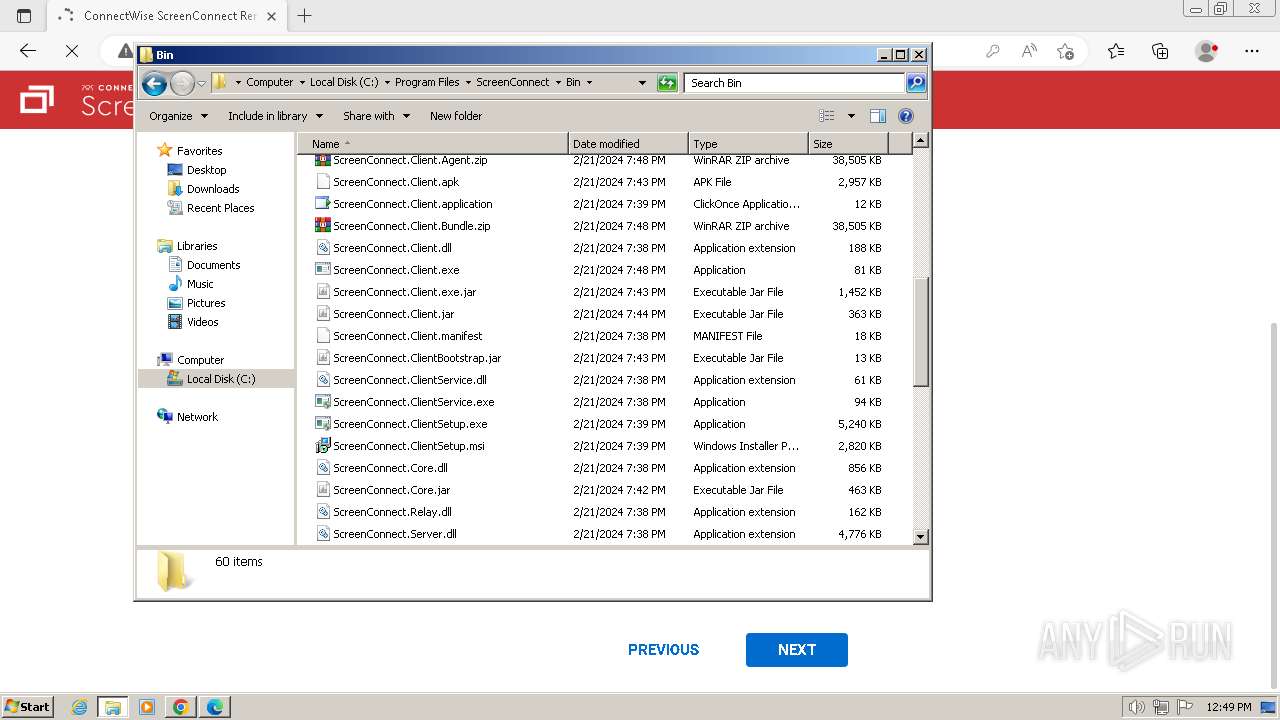Stop page loading in Edge
This screenshot has height=720, width=1280.
click(72, 51)
